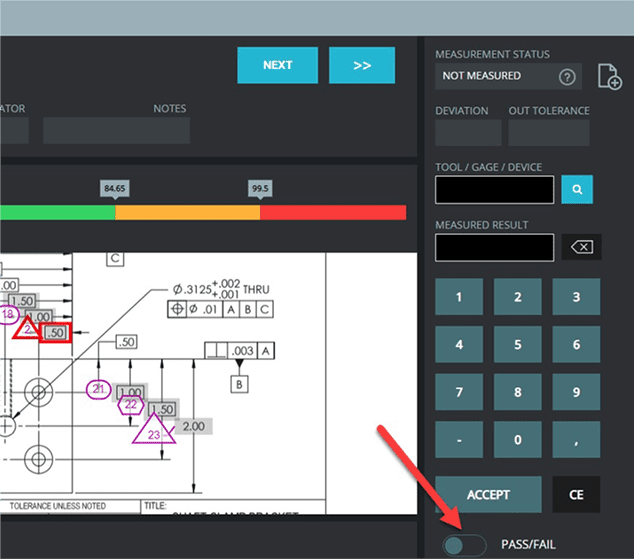634x559 pixels.
Task: Click the add document icon
Action: click(609, 76)
